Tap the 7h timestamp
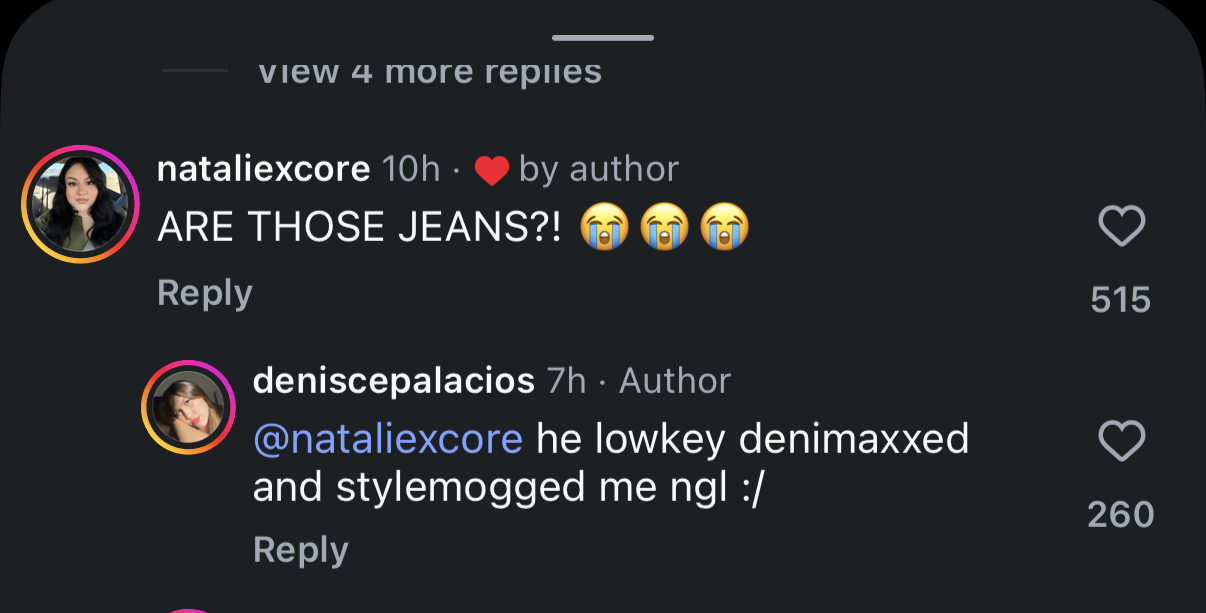Screen dimensions: 1206x613 click(x=566, y=381)
